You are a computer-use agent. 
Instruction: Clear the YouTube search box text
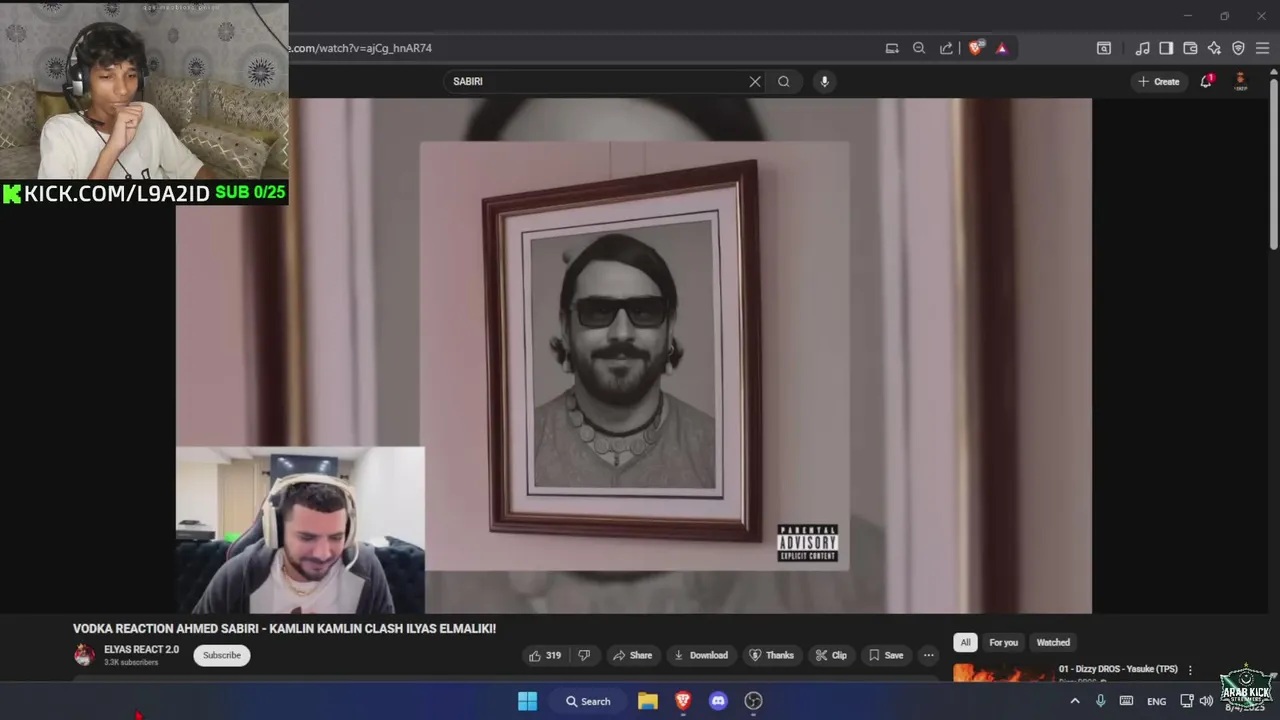(755, 82)
